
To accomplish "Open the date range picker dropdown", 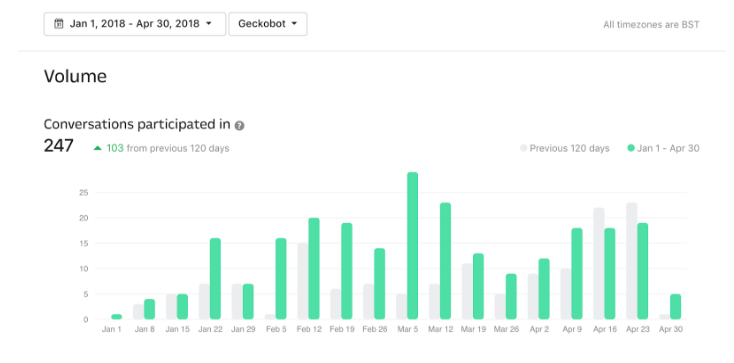I will [x=135, y=24].
